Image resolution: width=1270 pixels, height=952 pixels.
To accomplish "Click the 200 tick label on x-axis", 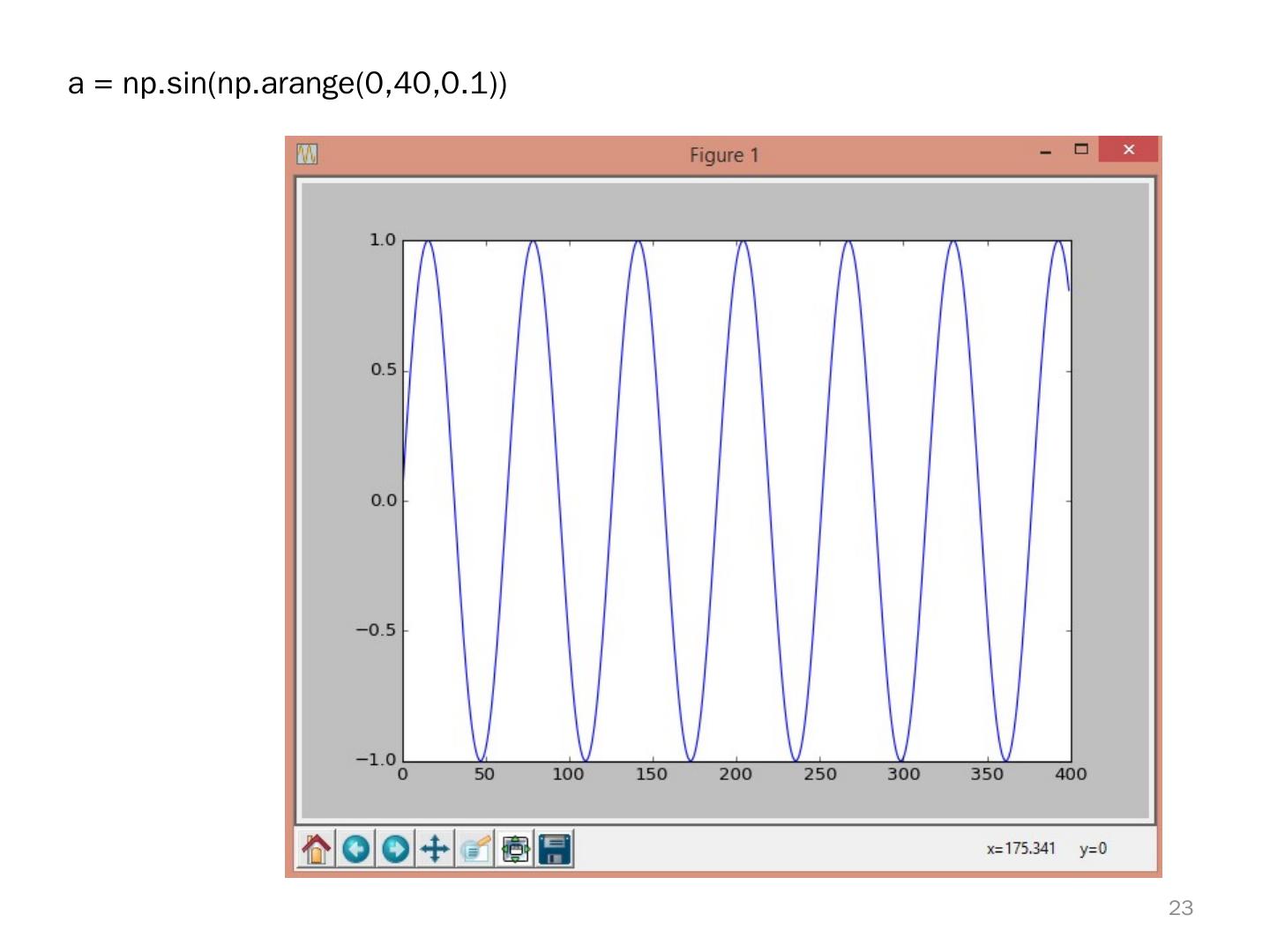I will point(736,775).
